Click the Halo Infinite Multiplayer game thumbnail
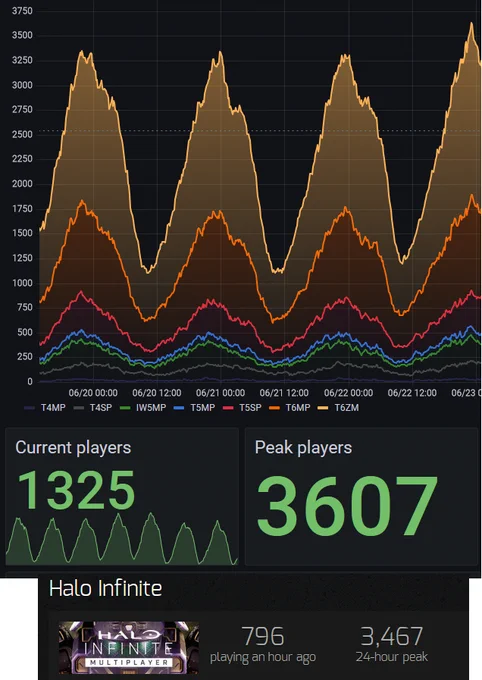This screenshot has height=680, width=482. [x=129, y=647]
